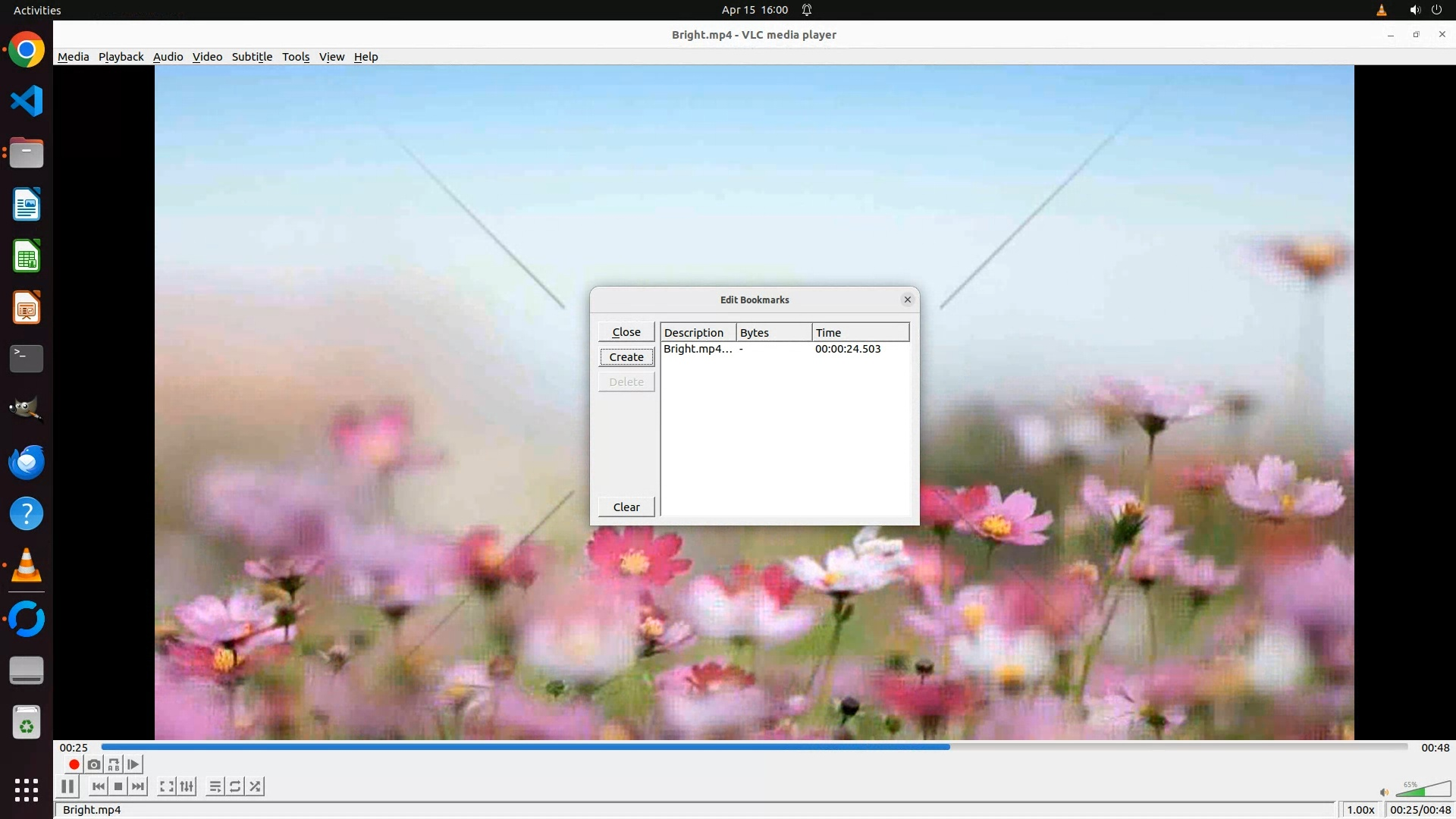Screen dimensions: 1456x819
Task: Open the Subtitle menu
Action: [252, 57]
